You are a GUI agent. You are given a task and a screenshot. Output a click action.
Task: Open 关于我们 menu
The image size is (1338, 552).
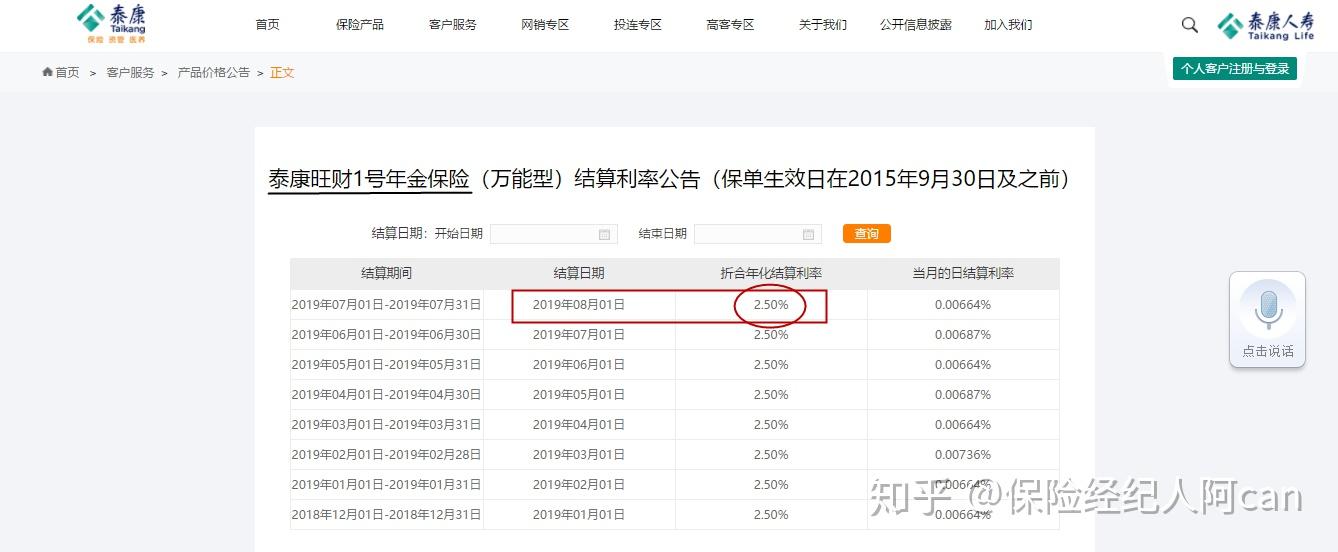point(823,25)
